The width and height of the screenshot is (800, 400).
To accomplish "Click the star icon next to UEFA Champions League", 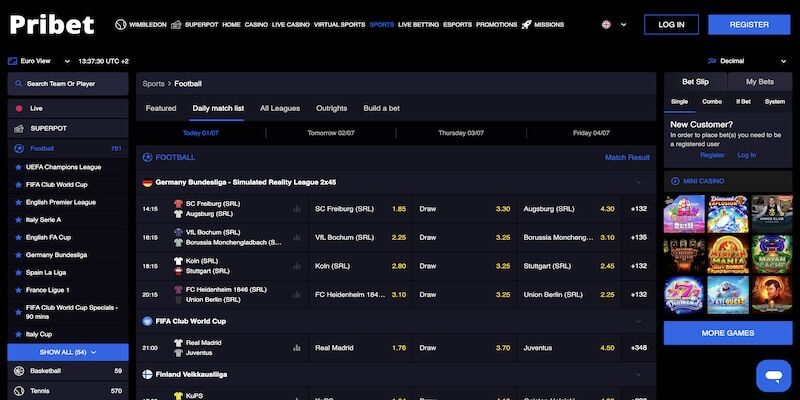I will (x=18, y=167).
